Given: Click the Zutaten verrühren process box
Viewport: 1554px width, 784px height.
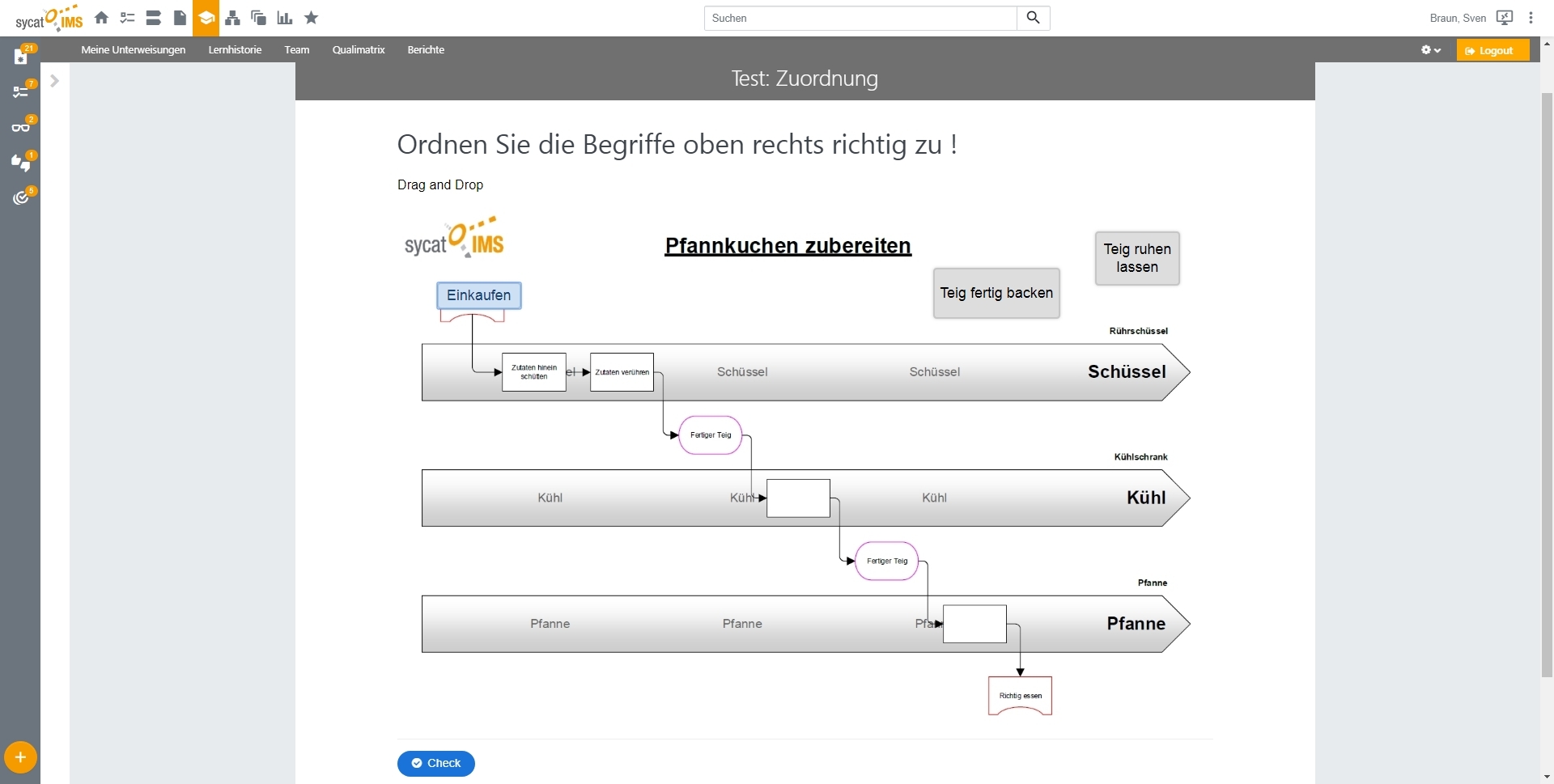Looking at the screenshot, I should (622, 372).
